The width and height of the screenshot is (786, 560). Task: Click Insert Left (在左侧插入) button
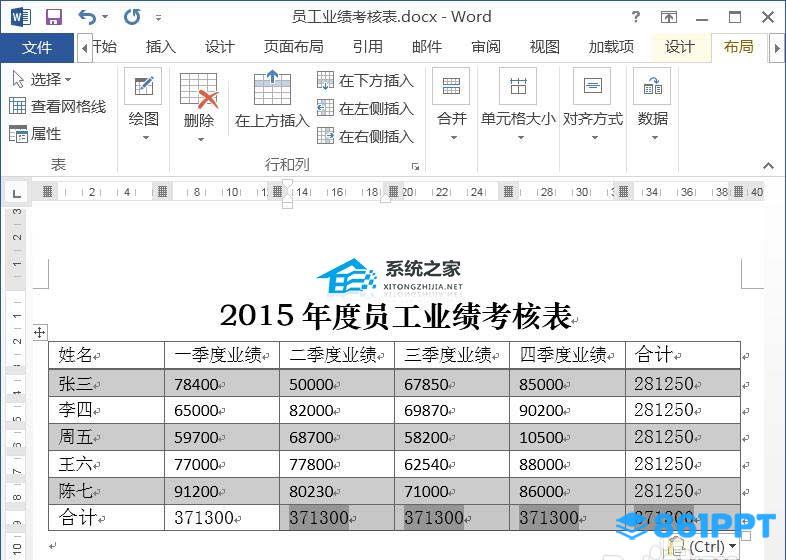tap(365, 108)
